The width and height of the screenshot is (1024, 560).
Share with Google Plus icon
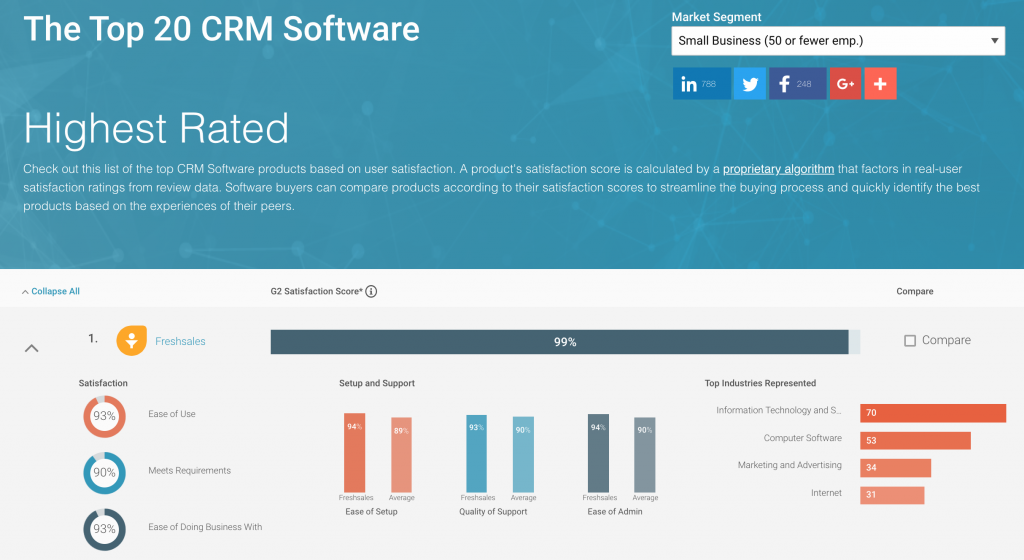(846, 84)
